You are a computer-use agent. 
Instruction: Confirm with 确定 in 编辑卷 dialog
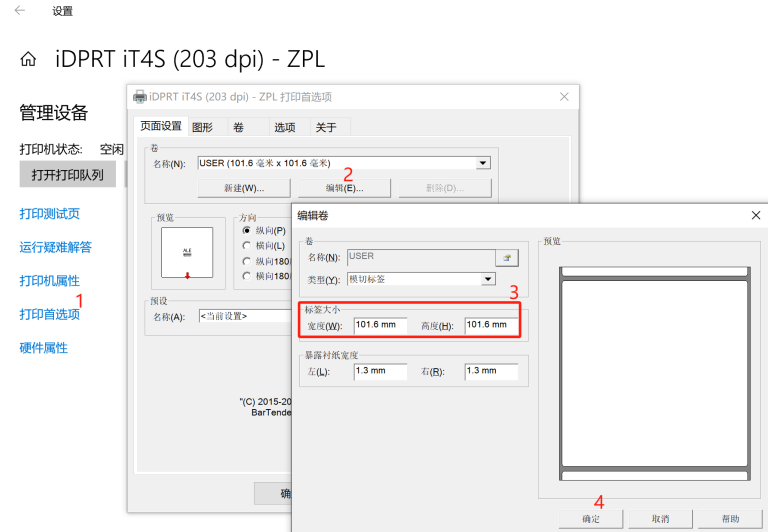click(x=591, y=519)
